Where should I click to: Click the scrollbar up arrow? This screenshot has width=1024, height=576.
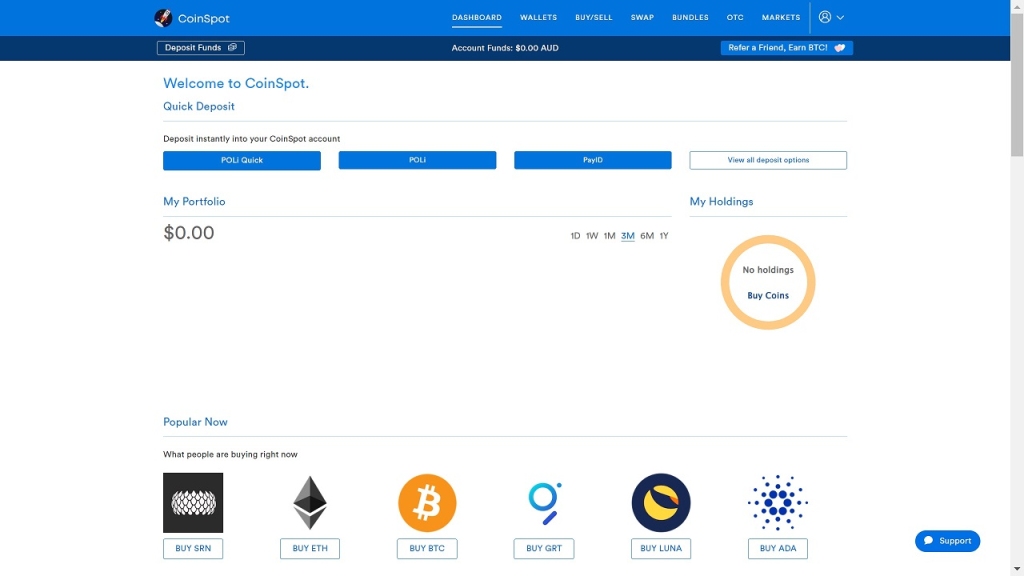coord(1017,6)
